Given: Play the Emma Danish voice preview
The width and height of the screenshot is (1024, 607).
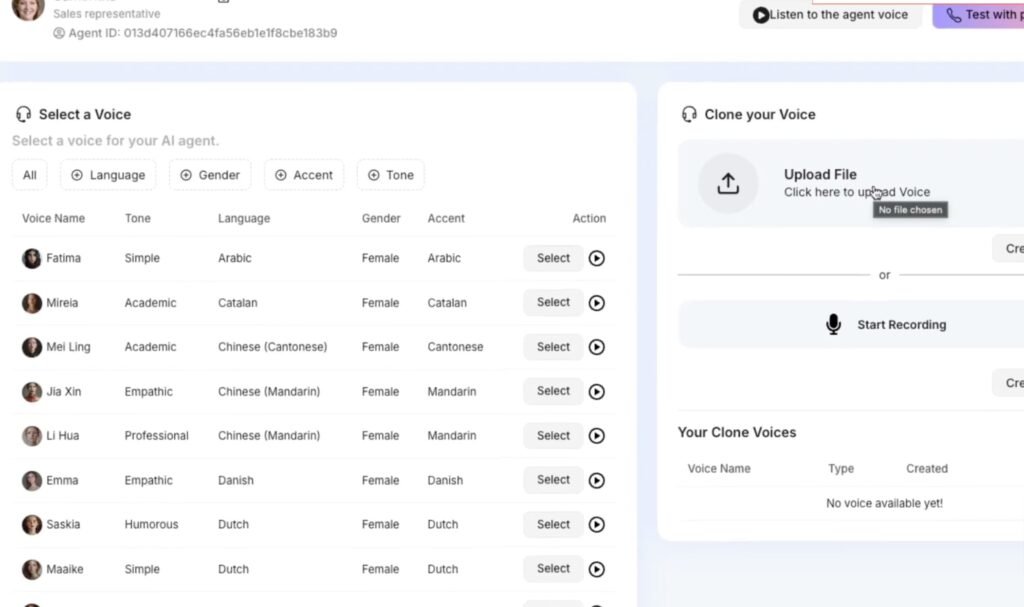Looking at the screenshot, I should (x=597, y=480).
